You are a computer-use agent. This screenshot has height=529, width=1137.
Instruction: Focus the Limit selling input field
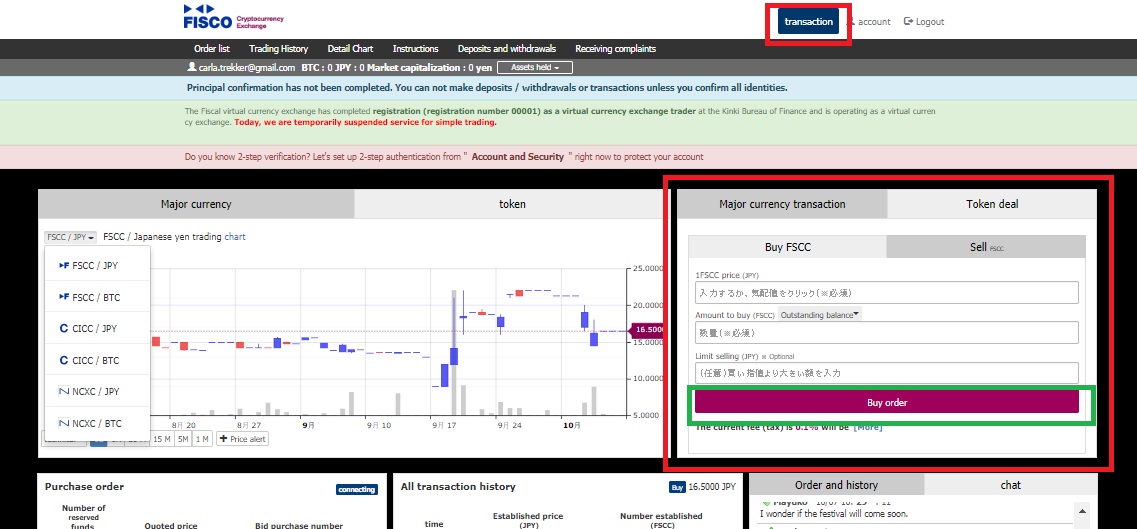coord(886,372)
